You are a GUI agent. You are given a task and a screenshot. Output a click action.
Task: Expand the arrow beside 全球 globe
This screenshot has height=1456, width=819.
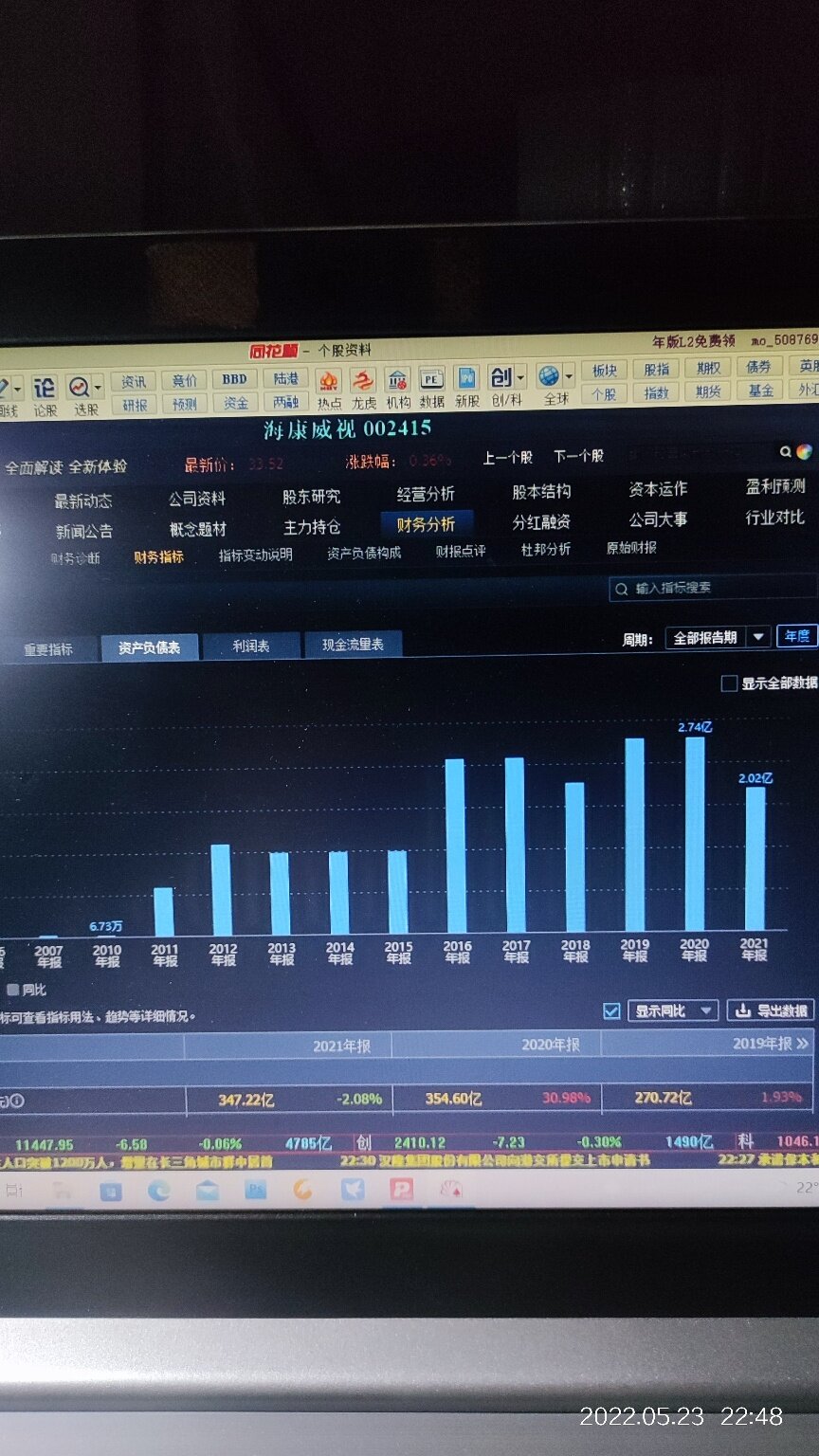tap(568, 375)
